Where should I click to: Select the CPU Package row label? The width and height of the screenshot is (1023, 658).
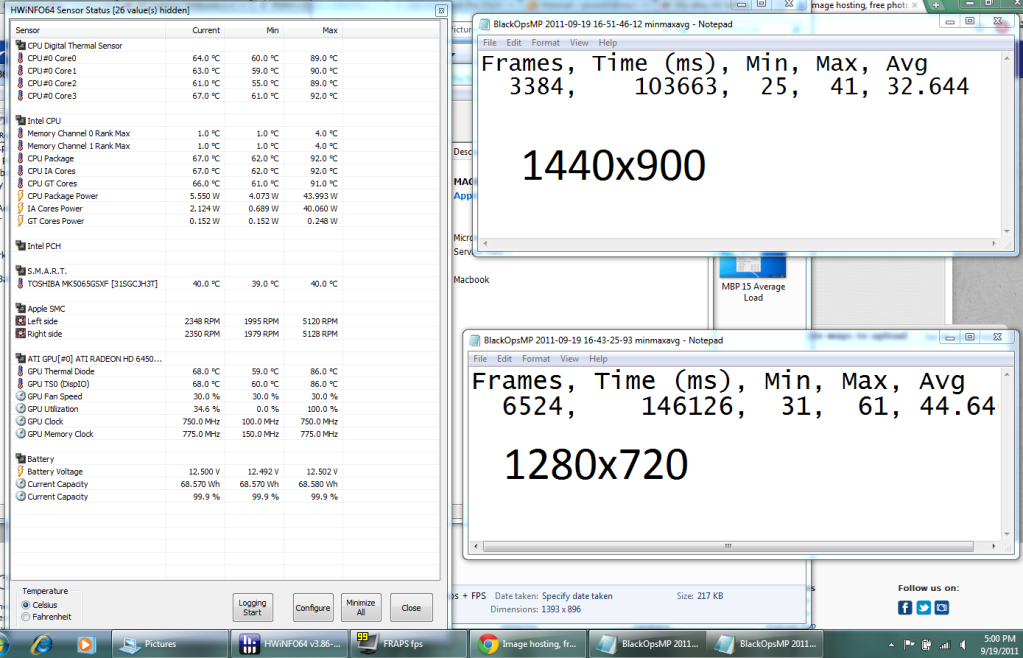coord(51,158)
